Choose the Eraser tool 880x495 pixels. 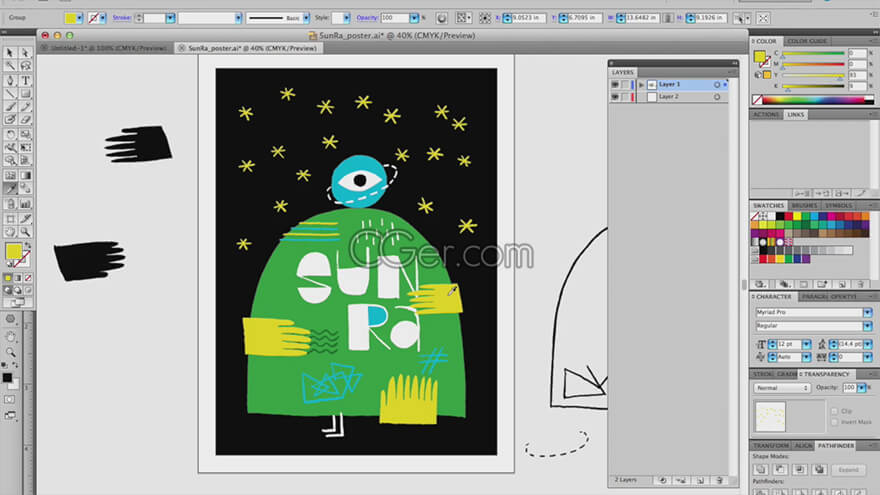[25, 120]
